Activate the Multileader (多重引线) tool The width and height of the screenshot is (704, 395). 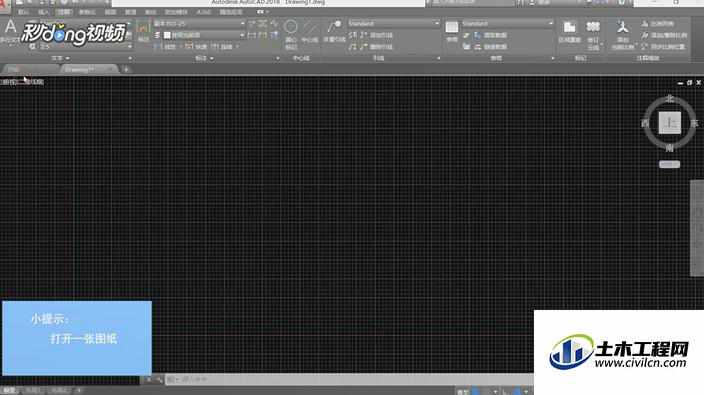(334, 31)
